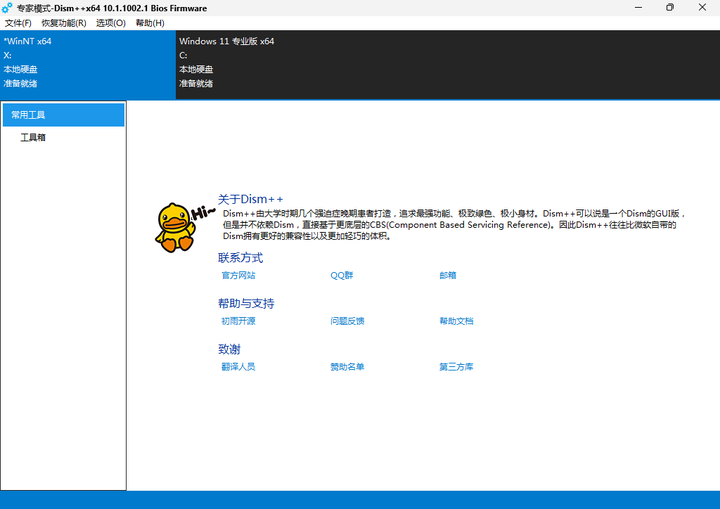Open the QQ群 link
Viewport: 720px width, 509px height.
pos(342,275)
